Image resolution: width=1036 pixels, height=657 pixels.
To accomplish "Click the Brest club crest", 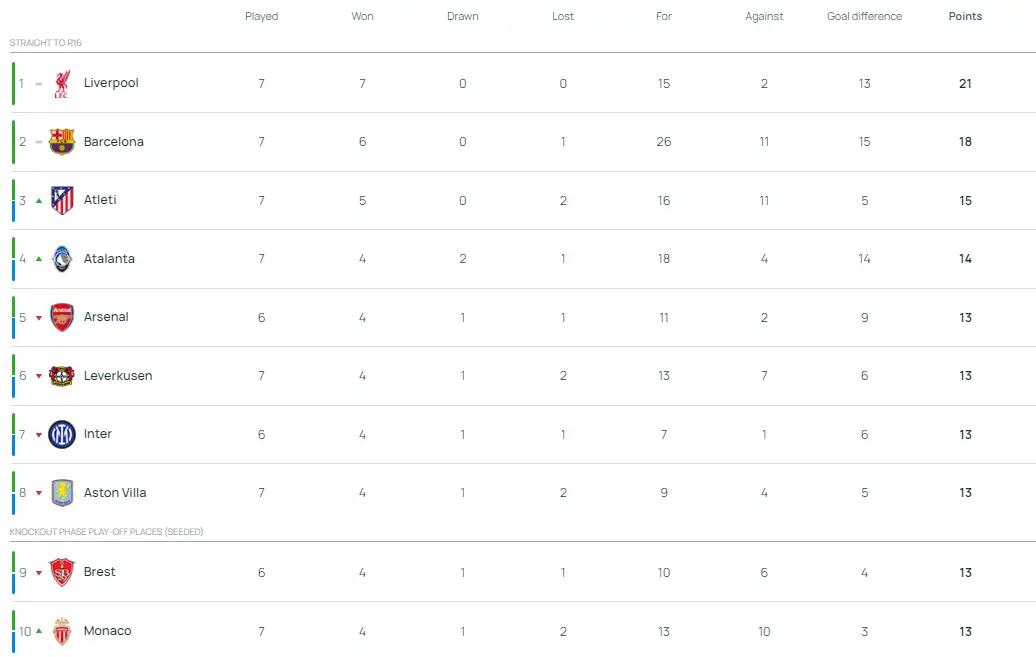I will (62, 572).
